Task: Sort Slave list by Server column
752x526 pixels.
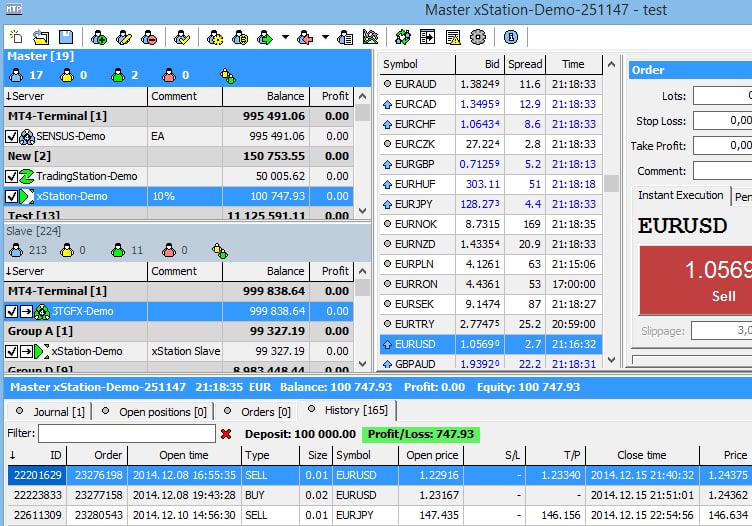Action: coord(75,271)
